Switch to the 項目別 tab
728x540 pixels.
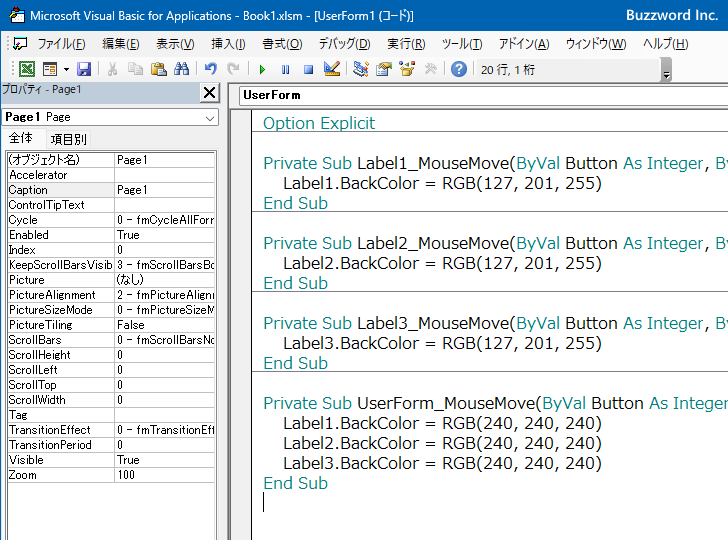coord(68,139)
